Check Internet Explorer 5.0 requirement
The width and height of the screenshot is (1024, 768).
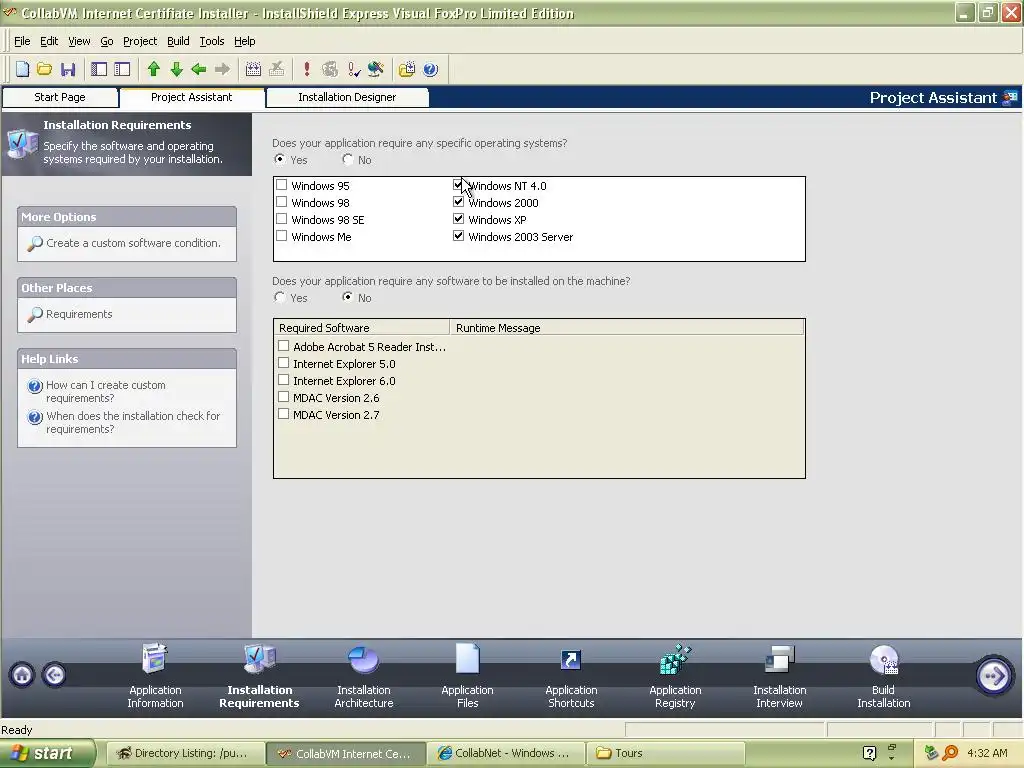(x=283, y=362)
